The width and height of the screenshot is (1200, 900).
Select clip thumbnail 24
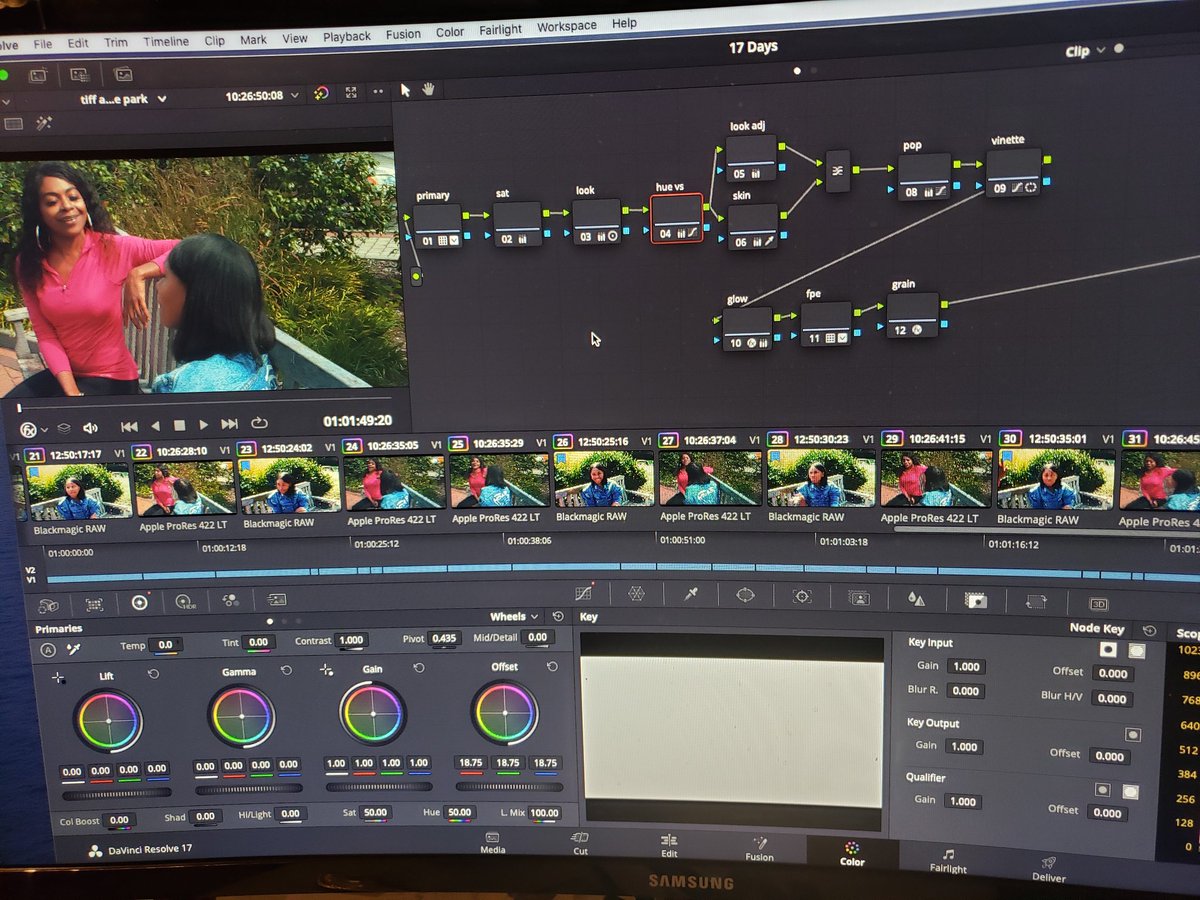[394, 483]
